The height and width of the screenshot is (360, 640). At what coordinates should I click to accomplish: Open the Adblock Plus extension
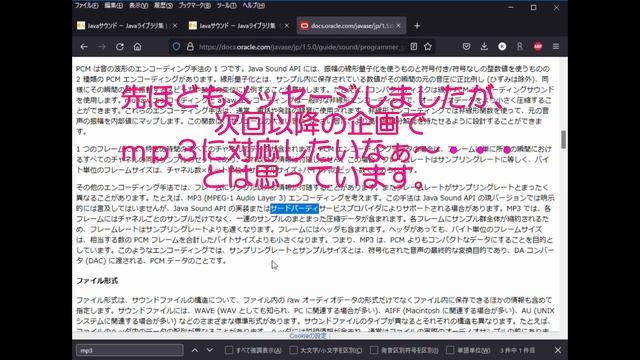coord(538,47)
